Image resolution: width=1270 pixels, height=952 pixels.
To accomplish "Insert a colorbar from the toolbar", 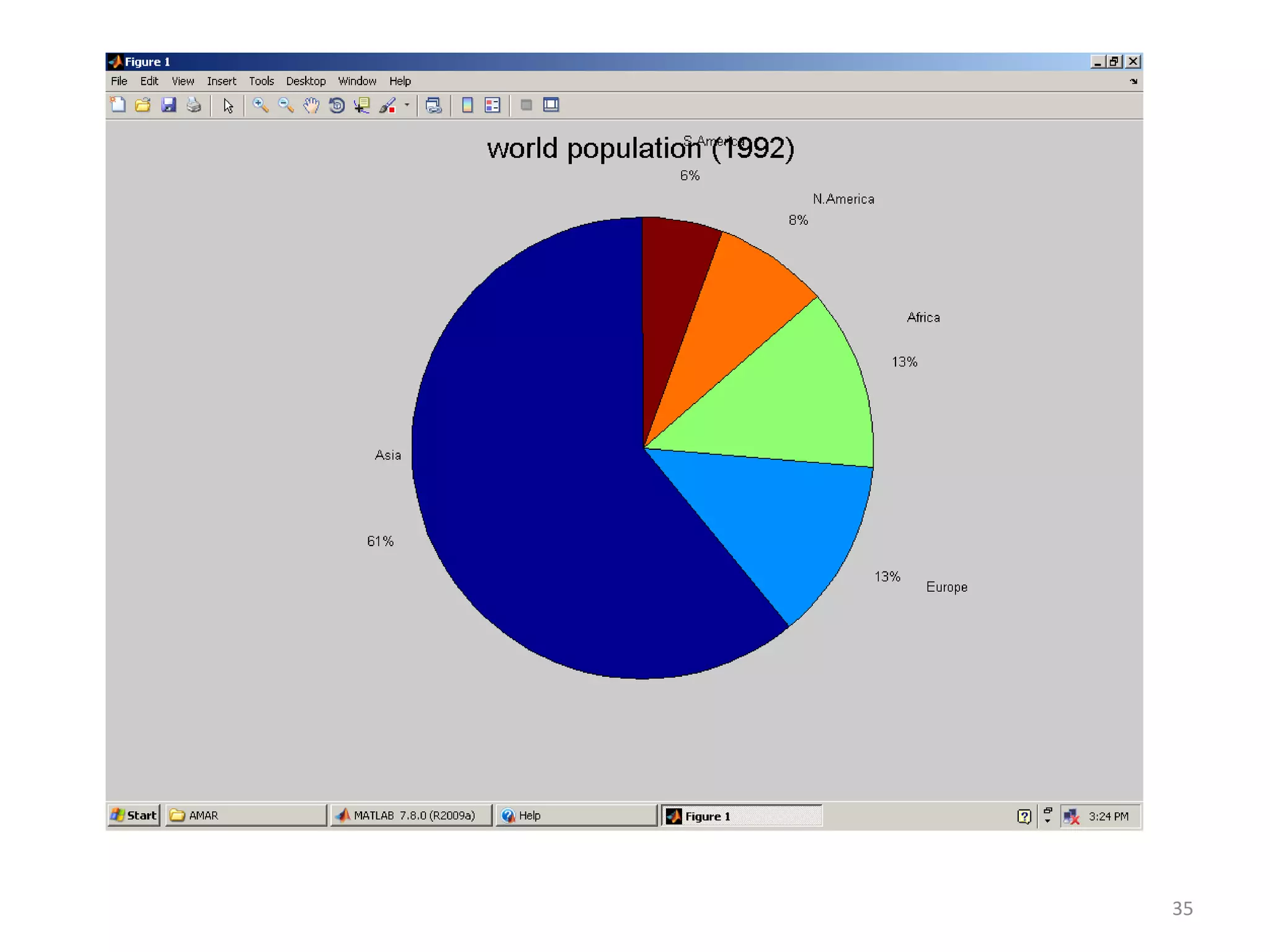I will pos(468,105).
